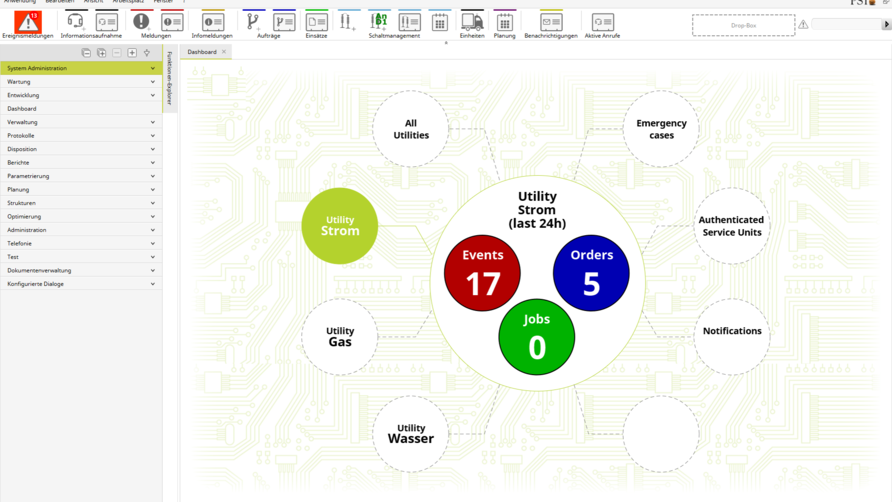Viewport: 892px width, 502px height.
Task: Click the Aktive Anrufe icon
Action: pos(602,21)
